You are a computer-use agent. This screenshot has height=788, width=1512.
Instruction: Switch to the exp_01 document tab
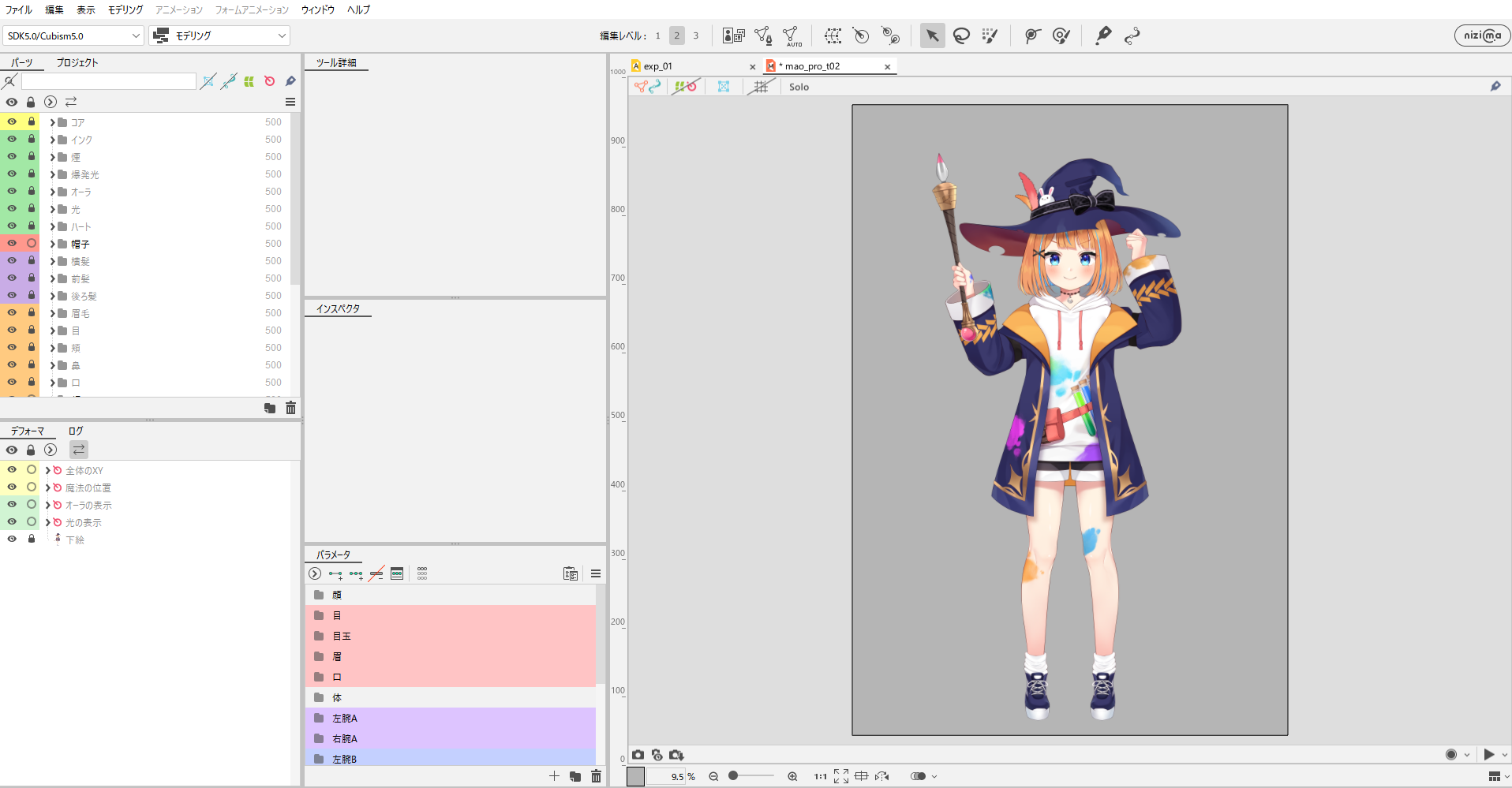tap(658, 66)
